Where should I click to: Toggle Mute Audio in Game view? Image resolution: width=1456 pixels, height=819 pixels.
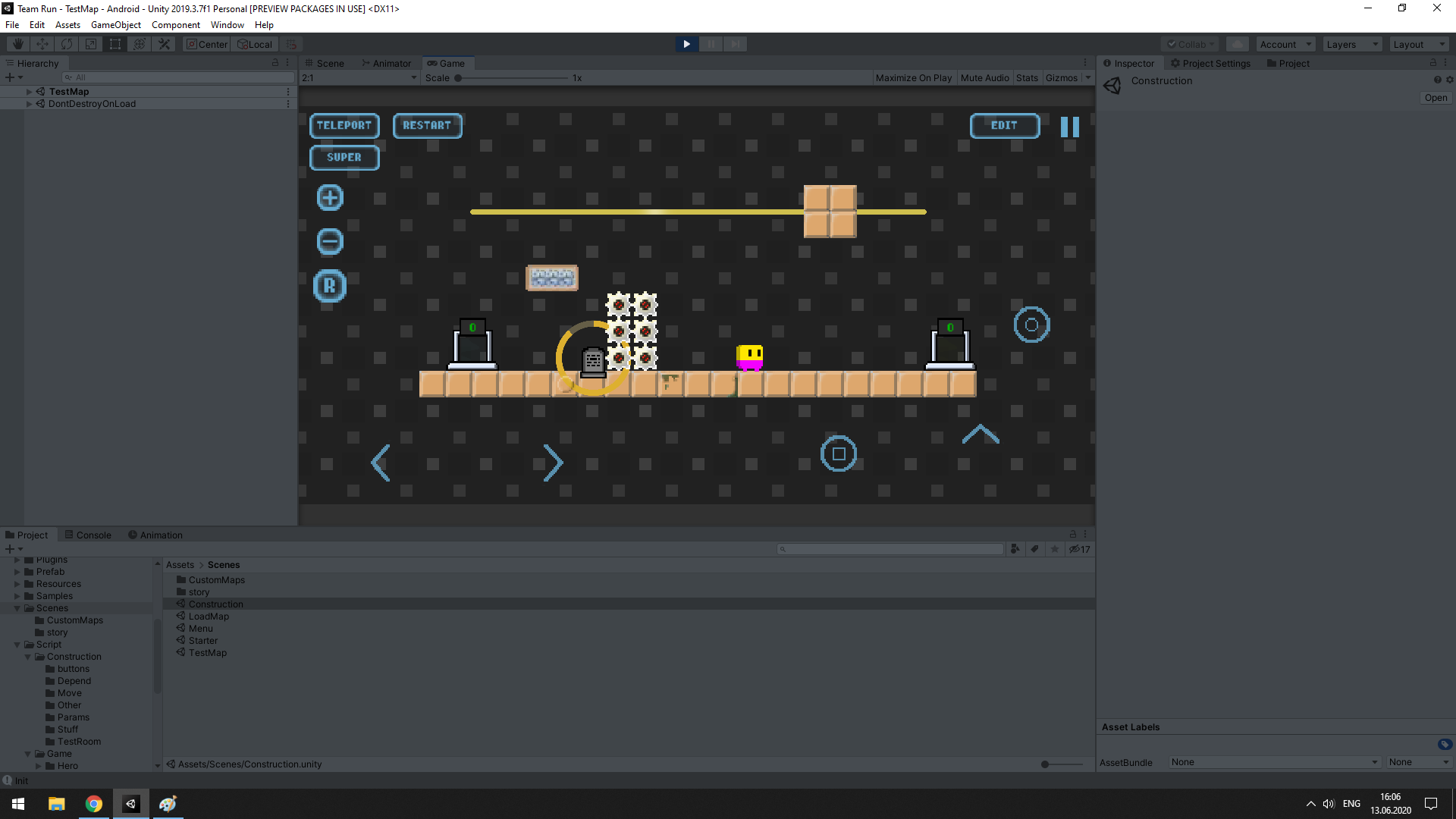click(984, 78)
